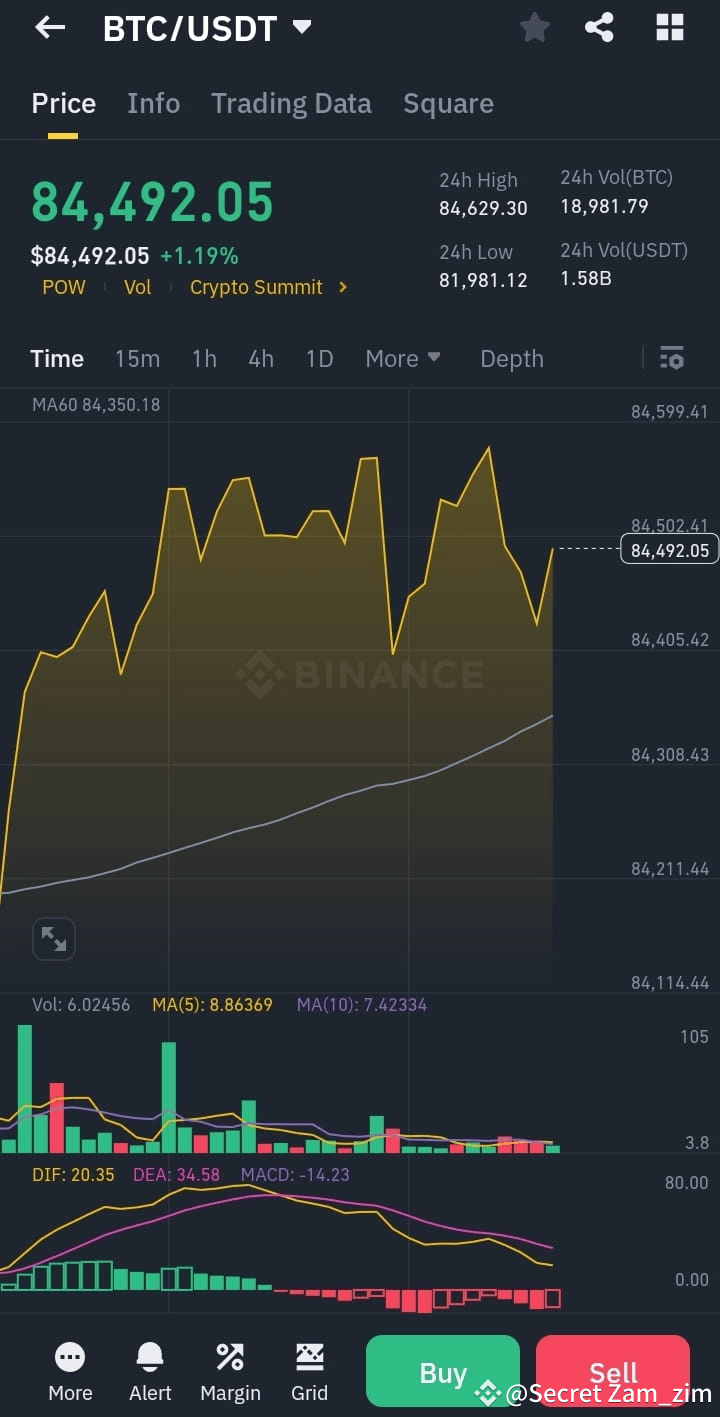
Task: Tap the current price marker 84,492.05 on axis
Action: click(x=670, y=550)
